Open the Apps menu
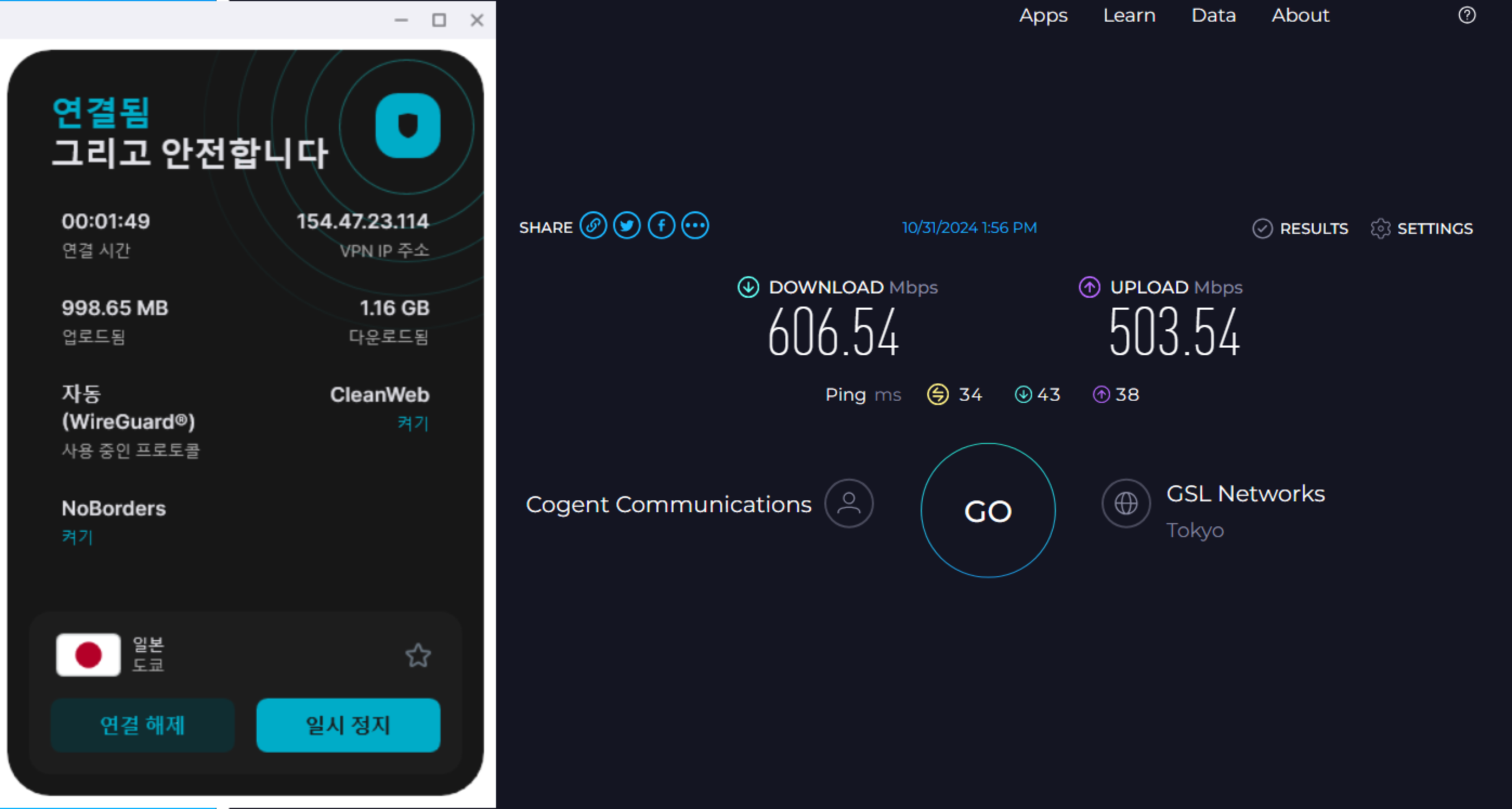Screen dimensions: 1512x809 click(1043, 15)
